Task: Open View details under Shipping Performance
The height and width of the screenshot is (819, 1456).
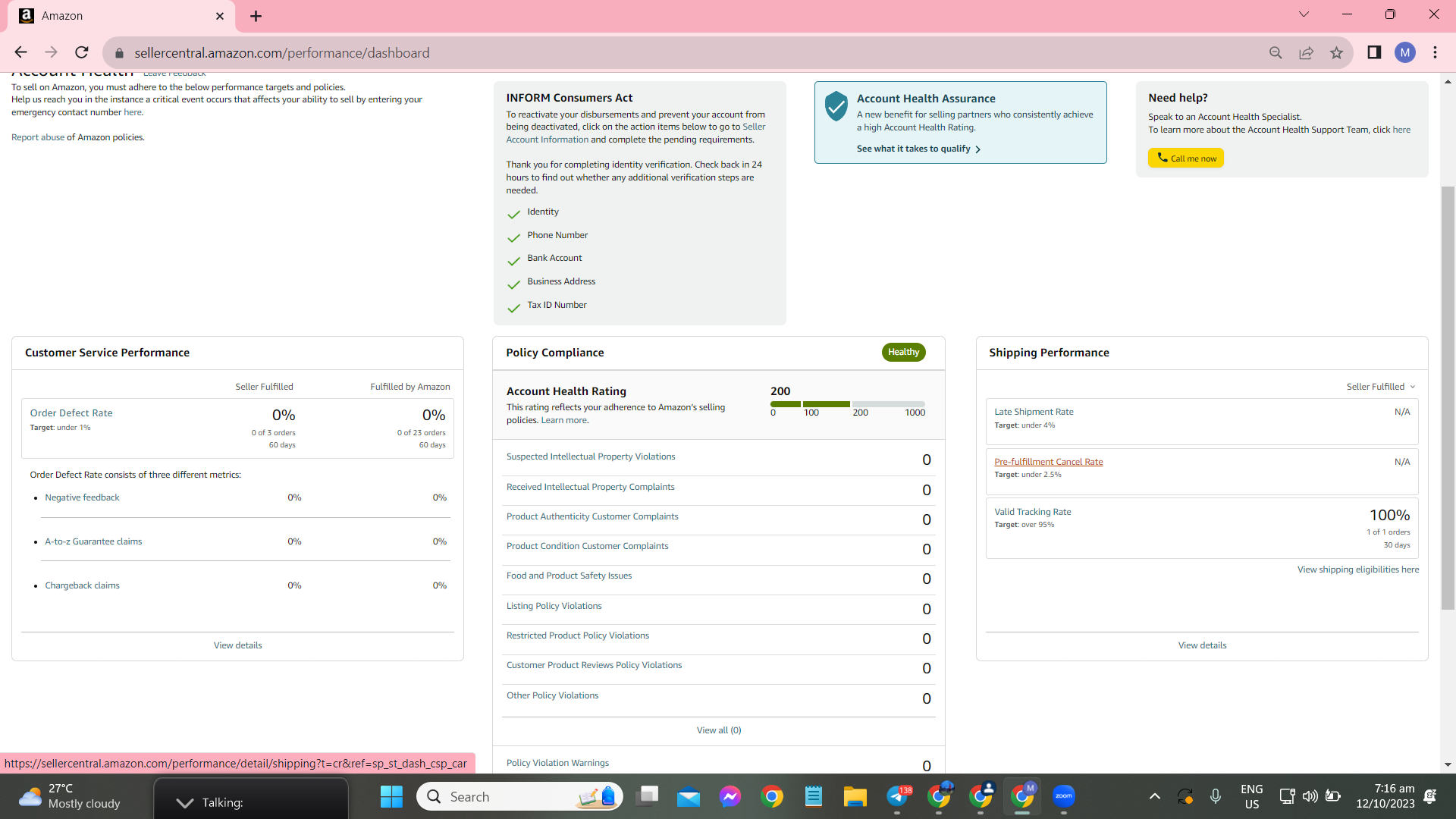Action: [x=1202, y=645]
